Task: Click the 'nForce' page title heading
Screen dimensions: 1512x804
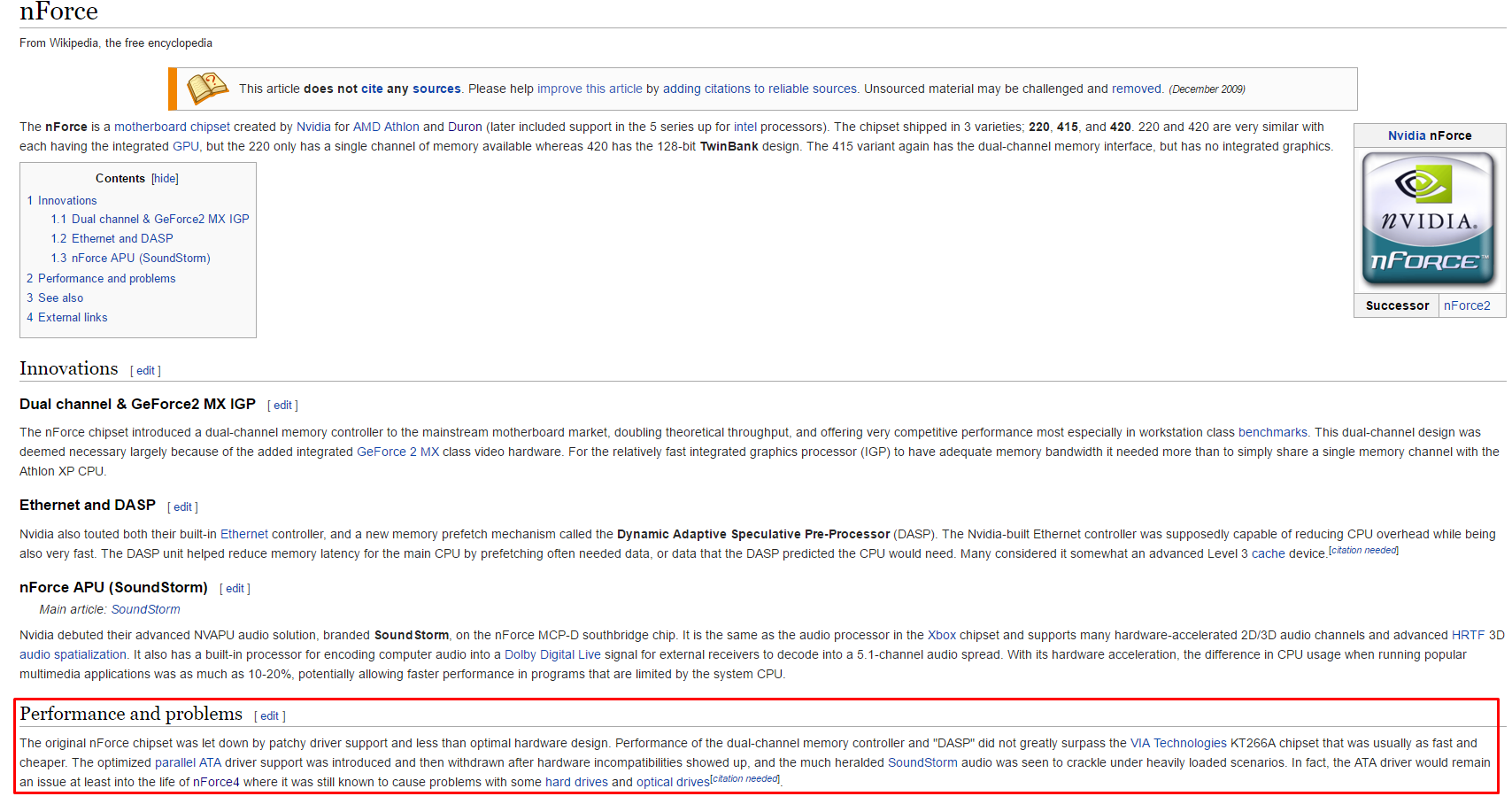Action: click(58, 12)
